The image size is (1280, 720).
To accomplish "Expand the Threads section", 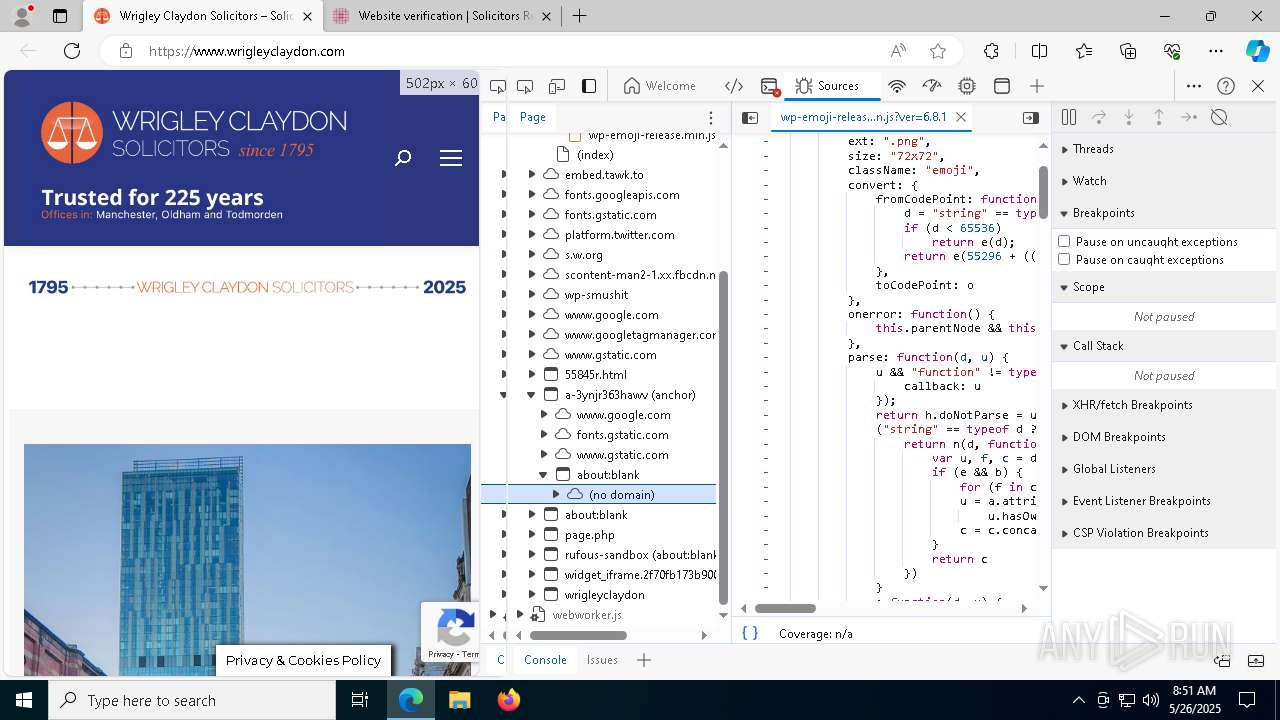I will (1166, 149).
